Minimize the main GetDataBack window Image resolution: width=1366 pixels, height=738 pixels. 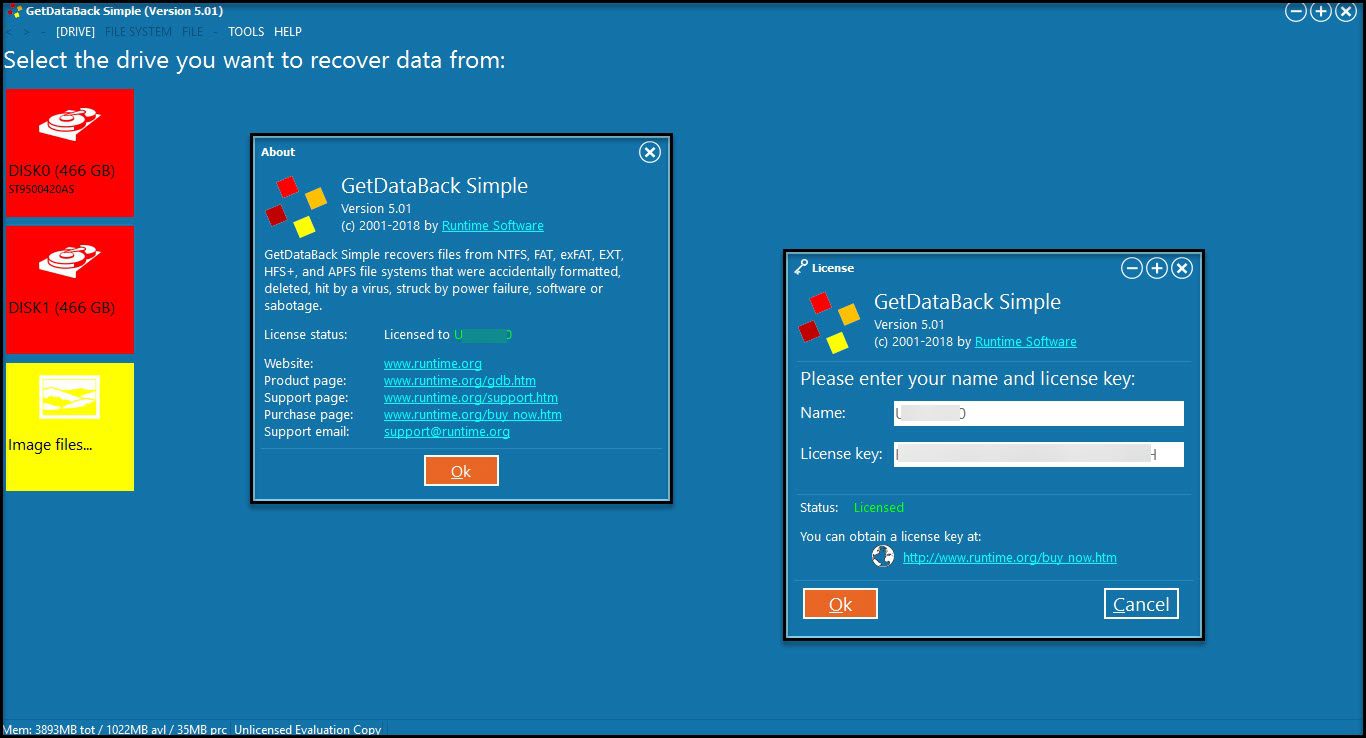(1296, 12)
